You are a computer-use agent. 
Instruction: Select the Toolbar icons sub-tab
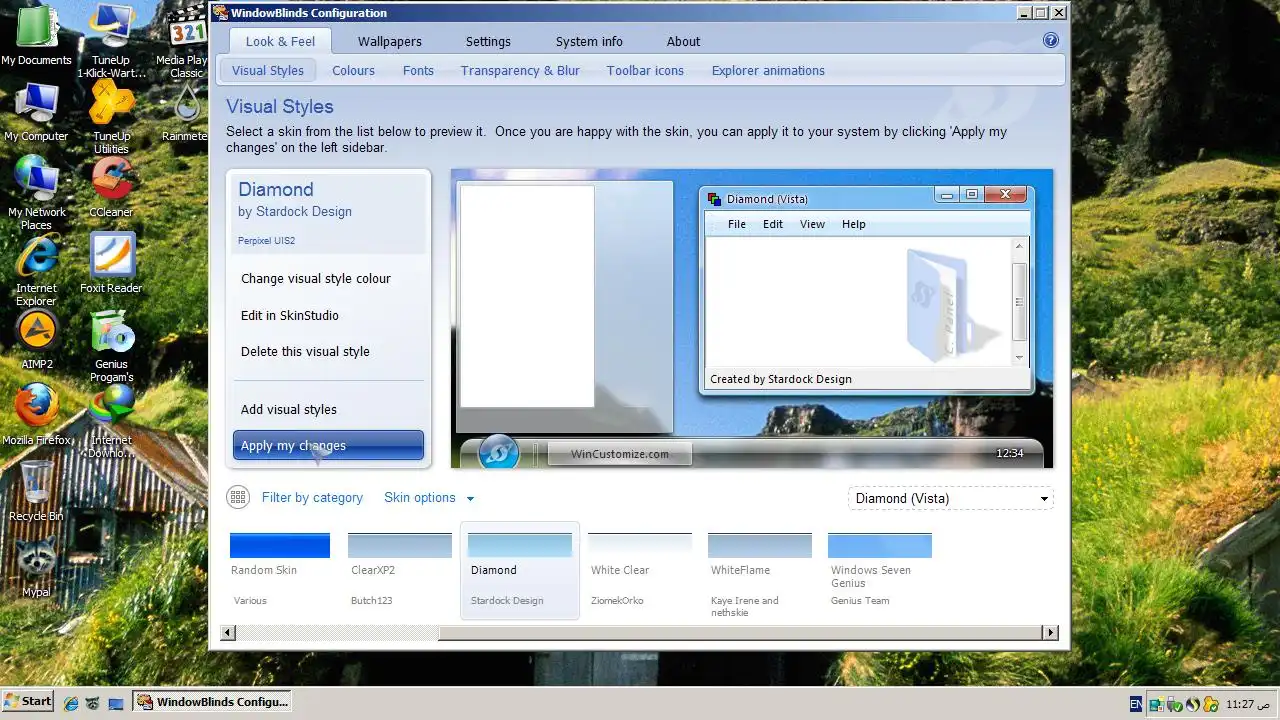point(645,70)
